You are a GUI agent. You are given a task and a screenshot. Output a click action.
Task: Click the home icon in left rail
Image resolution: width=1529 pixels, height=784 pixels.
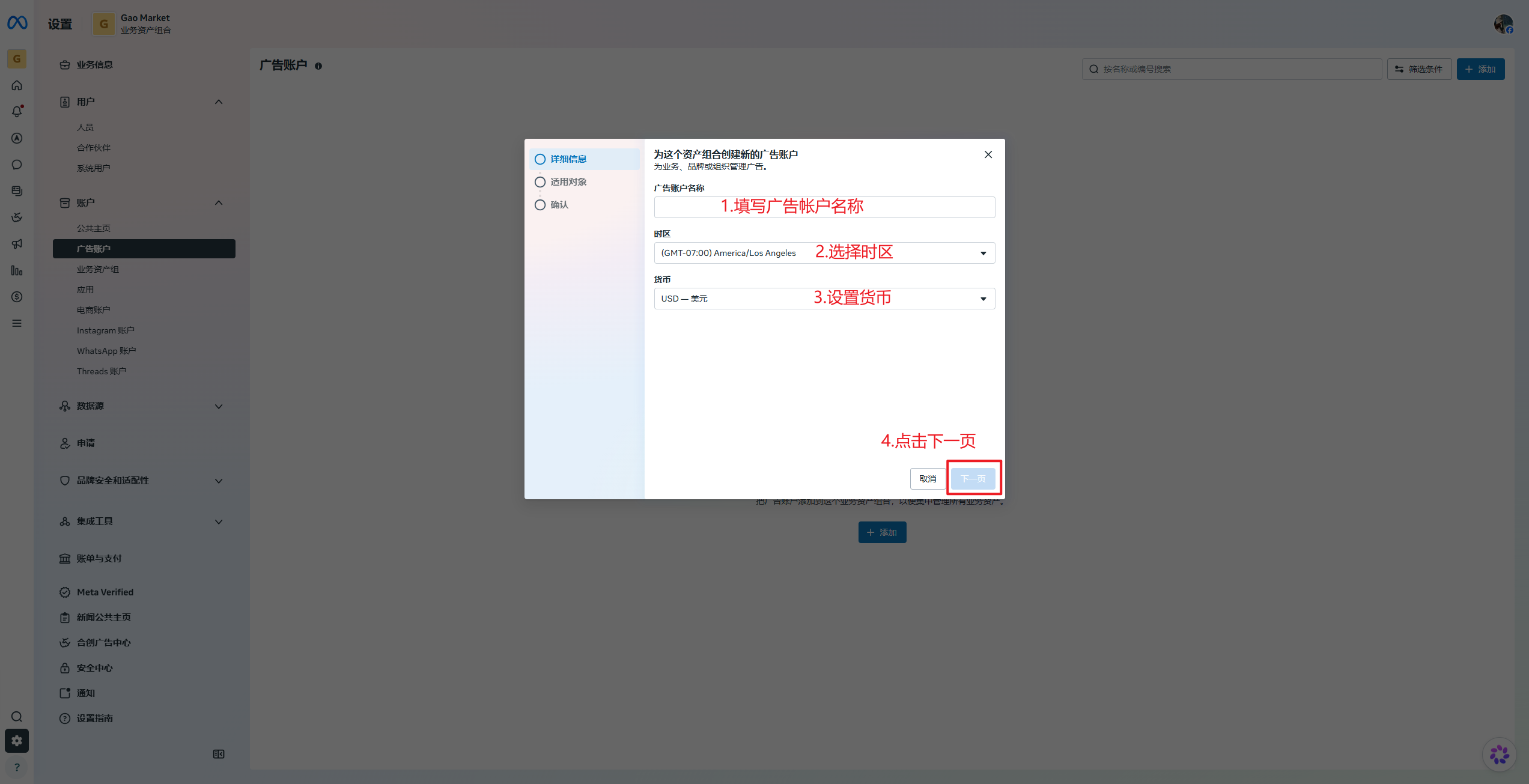[x=17, y=85]
